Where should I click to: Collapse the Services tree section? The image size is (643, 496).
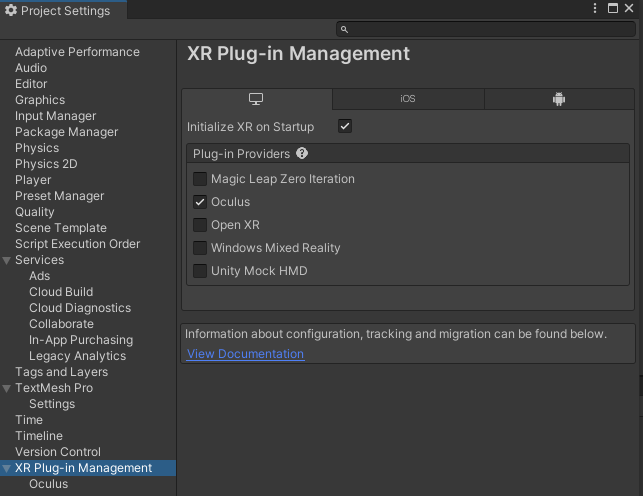point(7,260)
